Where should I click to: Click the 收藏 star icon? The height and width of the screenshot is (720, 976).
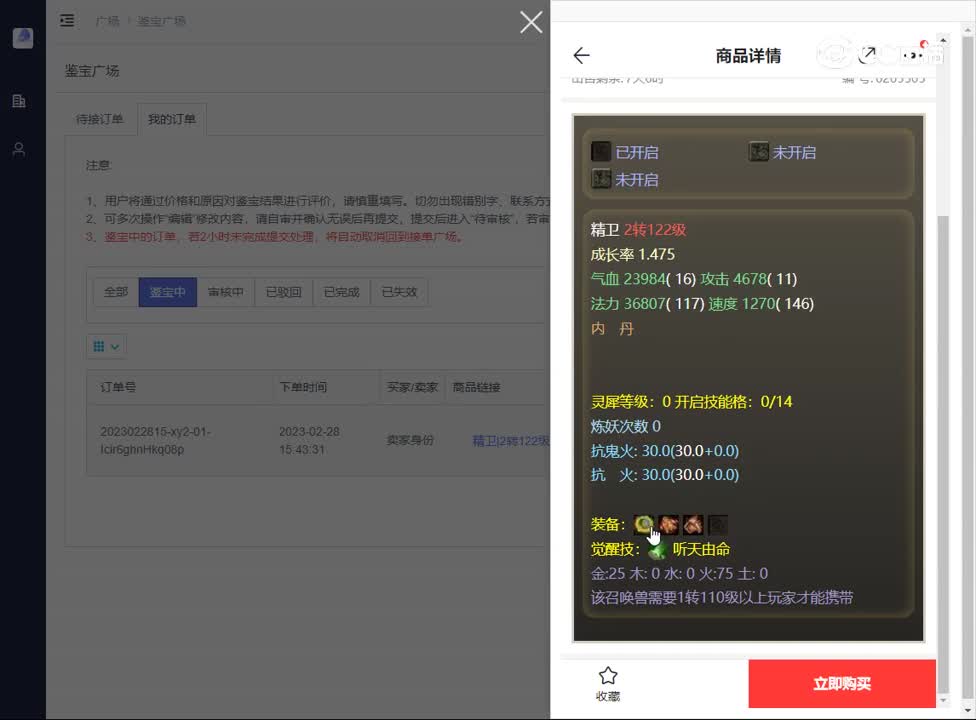(x=608, y=675)
